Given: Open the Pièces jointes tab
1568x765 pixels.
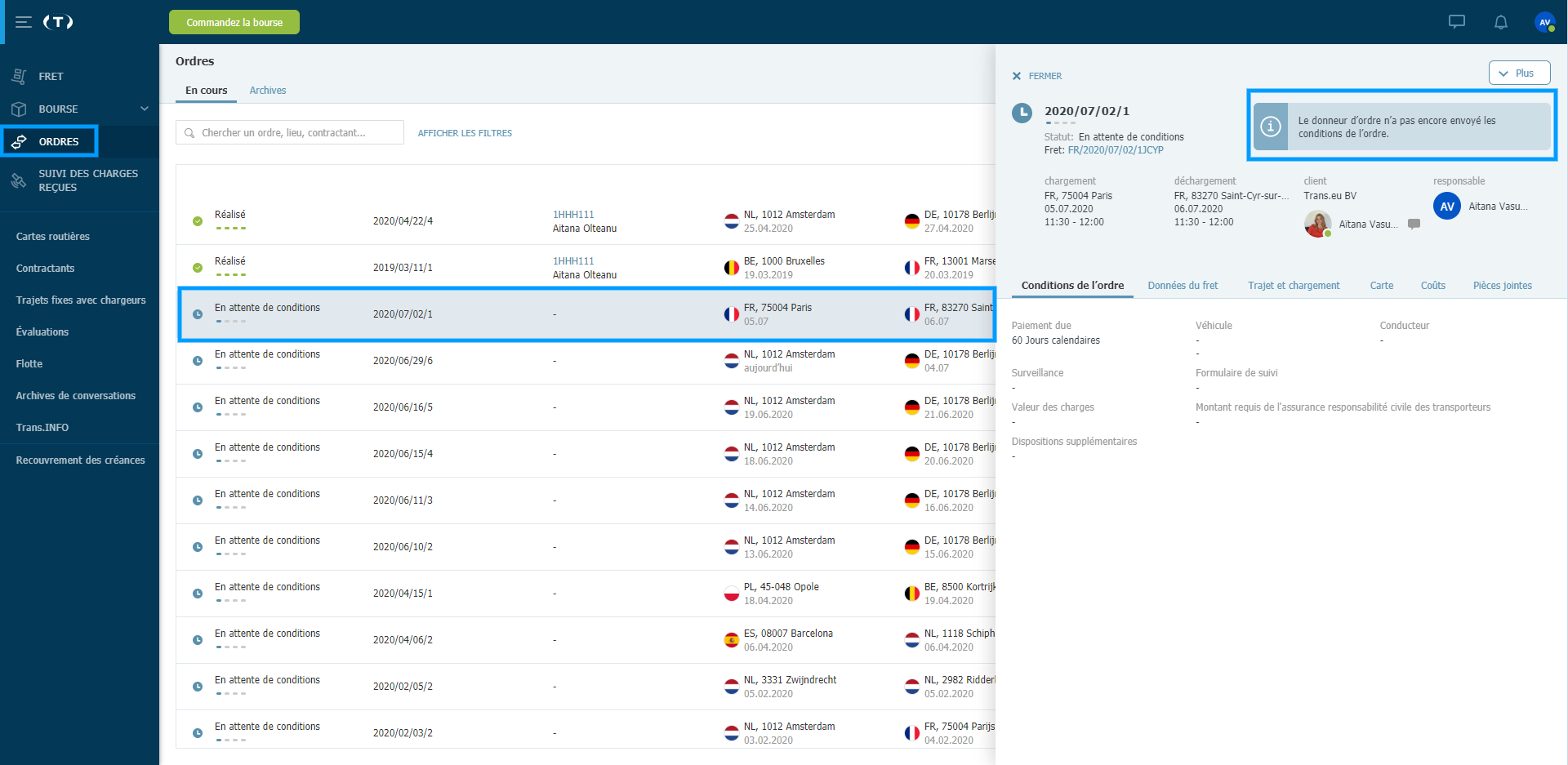Looking at the screenshot, I should click(x=1503, y=286).
